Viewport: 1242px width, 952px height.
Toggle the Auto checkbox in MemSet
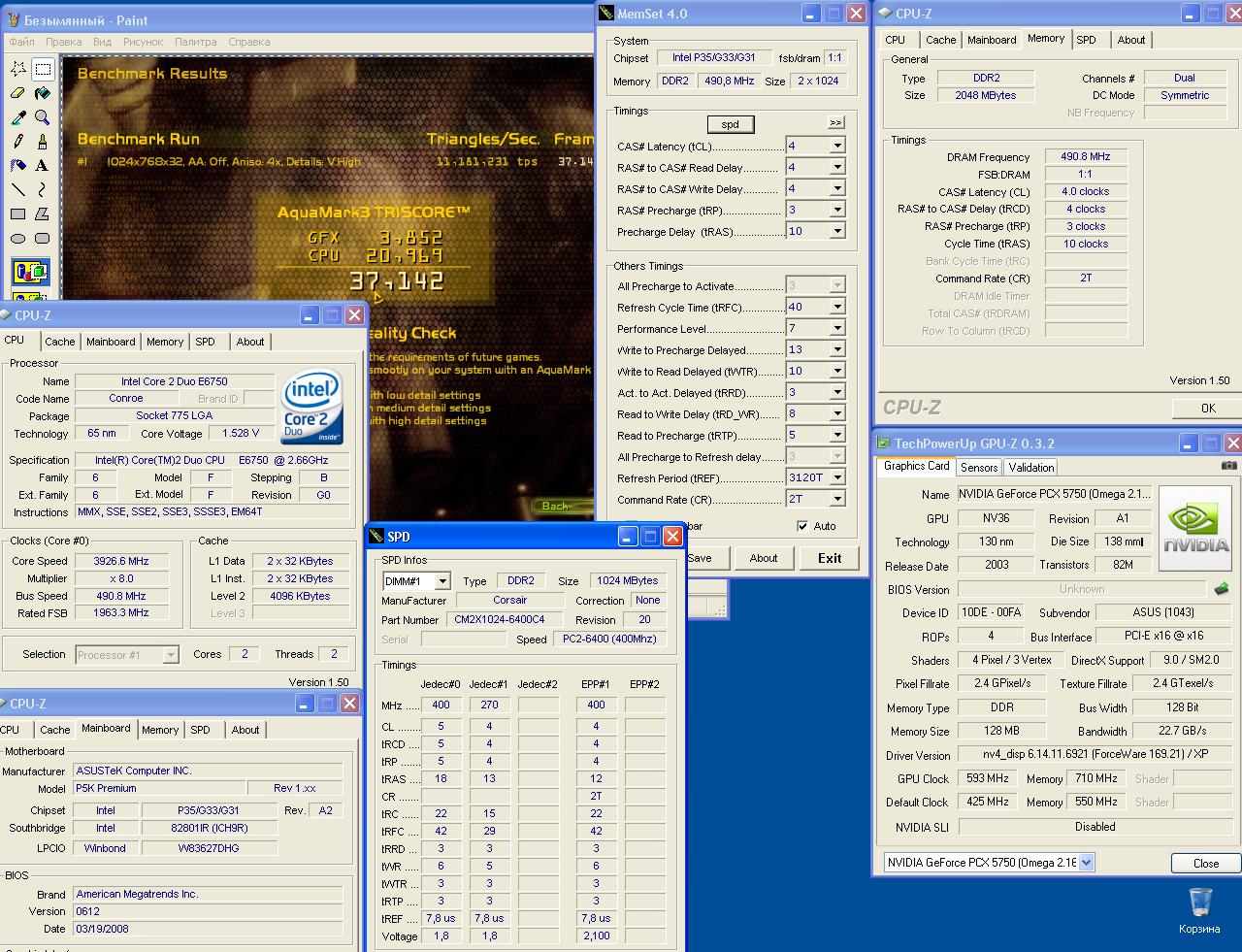click(802, 526)
